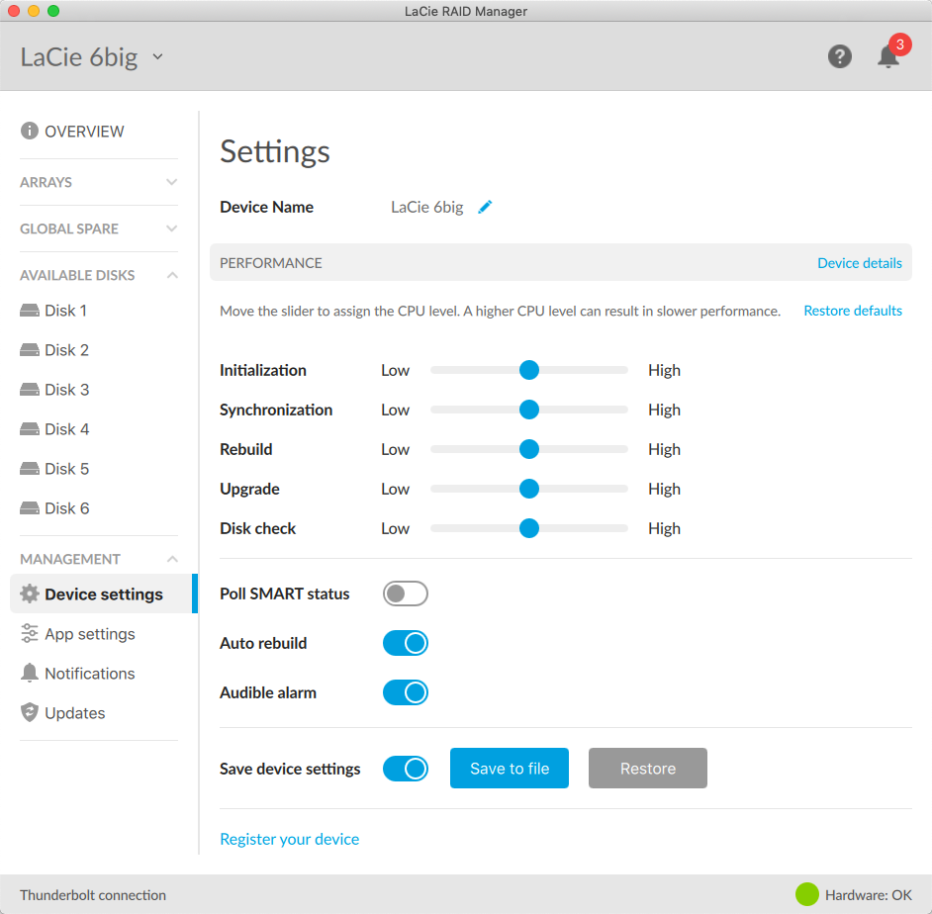Collapse the Available Disks section chevron

pyautogui.click(x=172, y=275)
